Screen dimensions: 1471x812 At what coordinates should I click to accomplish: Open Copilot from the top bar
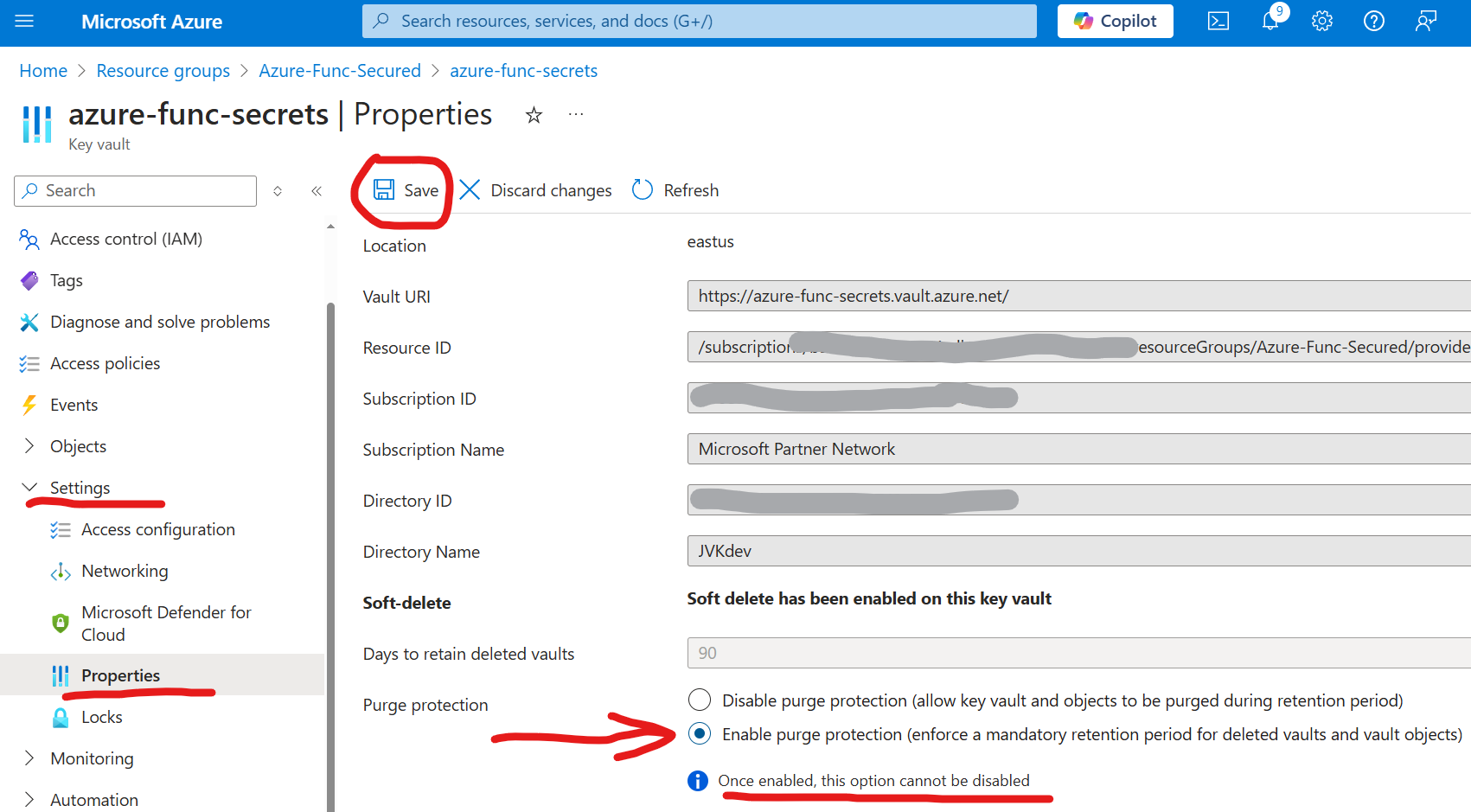[1115, 21]
